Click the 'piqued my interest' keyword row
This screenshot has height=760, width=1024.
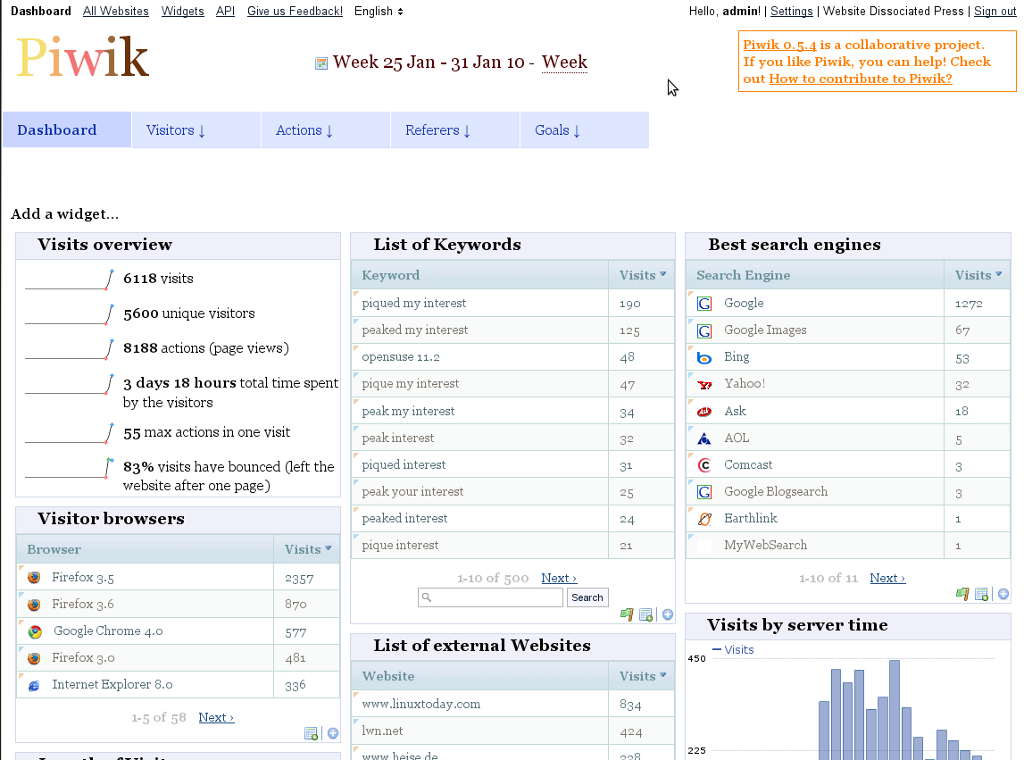(x=513, y=303)
